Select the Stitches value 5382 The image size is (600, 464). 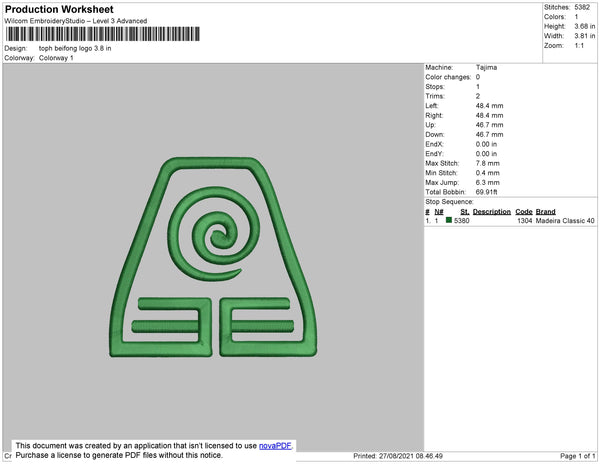(582, 7)
